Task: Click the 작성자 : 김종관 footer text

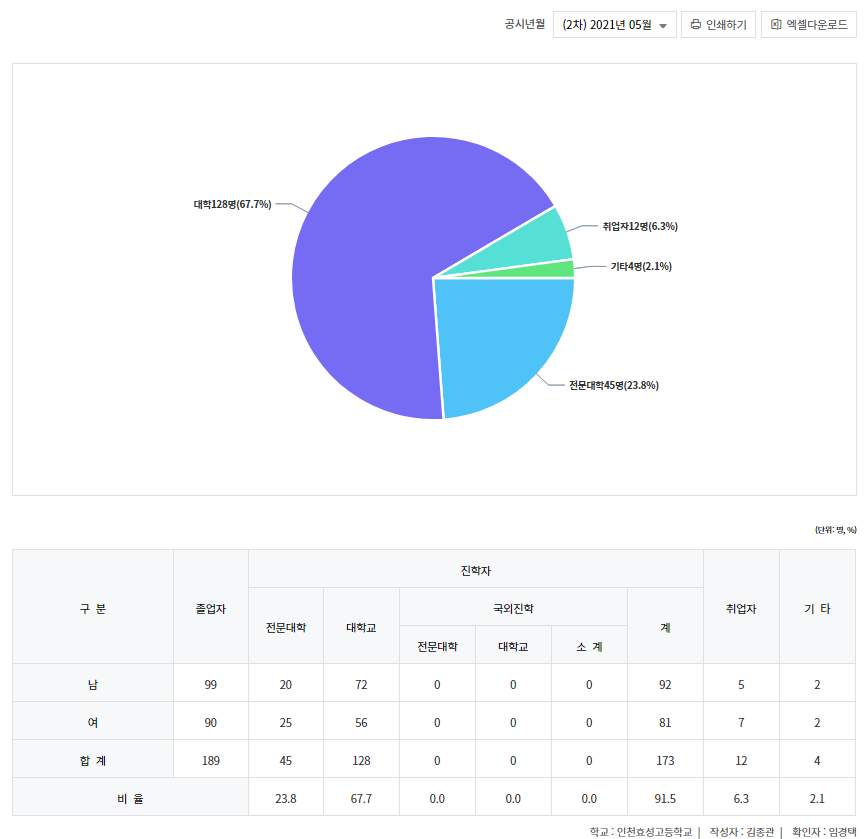Action: 742,831
